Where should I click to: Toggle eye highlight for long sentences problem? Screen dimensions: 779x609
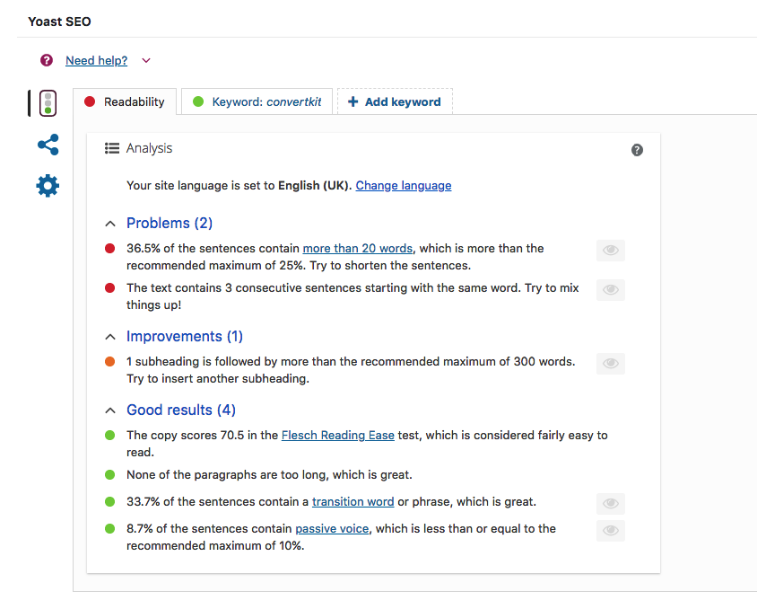tap(611, 250)
